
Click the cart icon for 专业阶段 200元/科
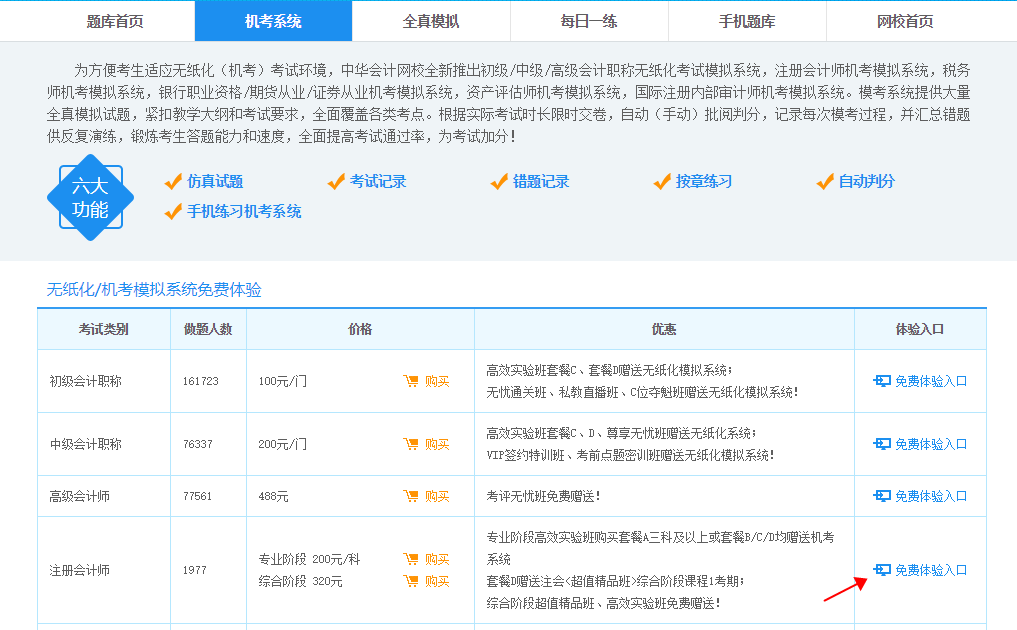[413, 559]
